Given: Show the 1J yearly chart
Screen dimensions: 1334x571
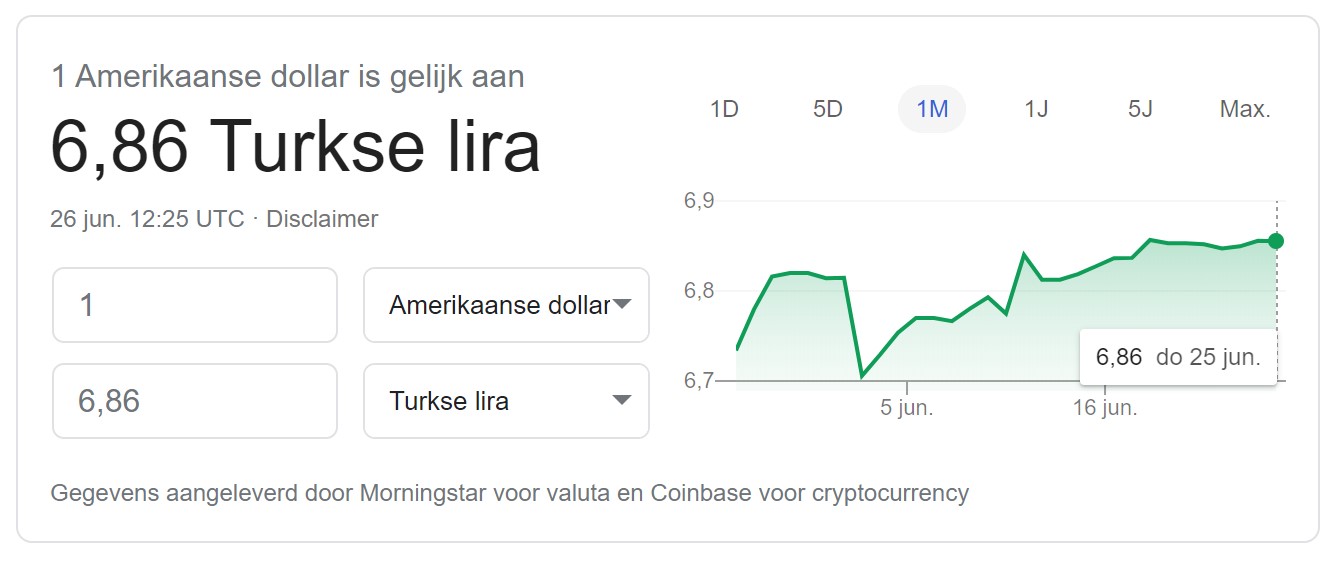Looking at the screenshot, I should pos(1036,109).
